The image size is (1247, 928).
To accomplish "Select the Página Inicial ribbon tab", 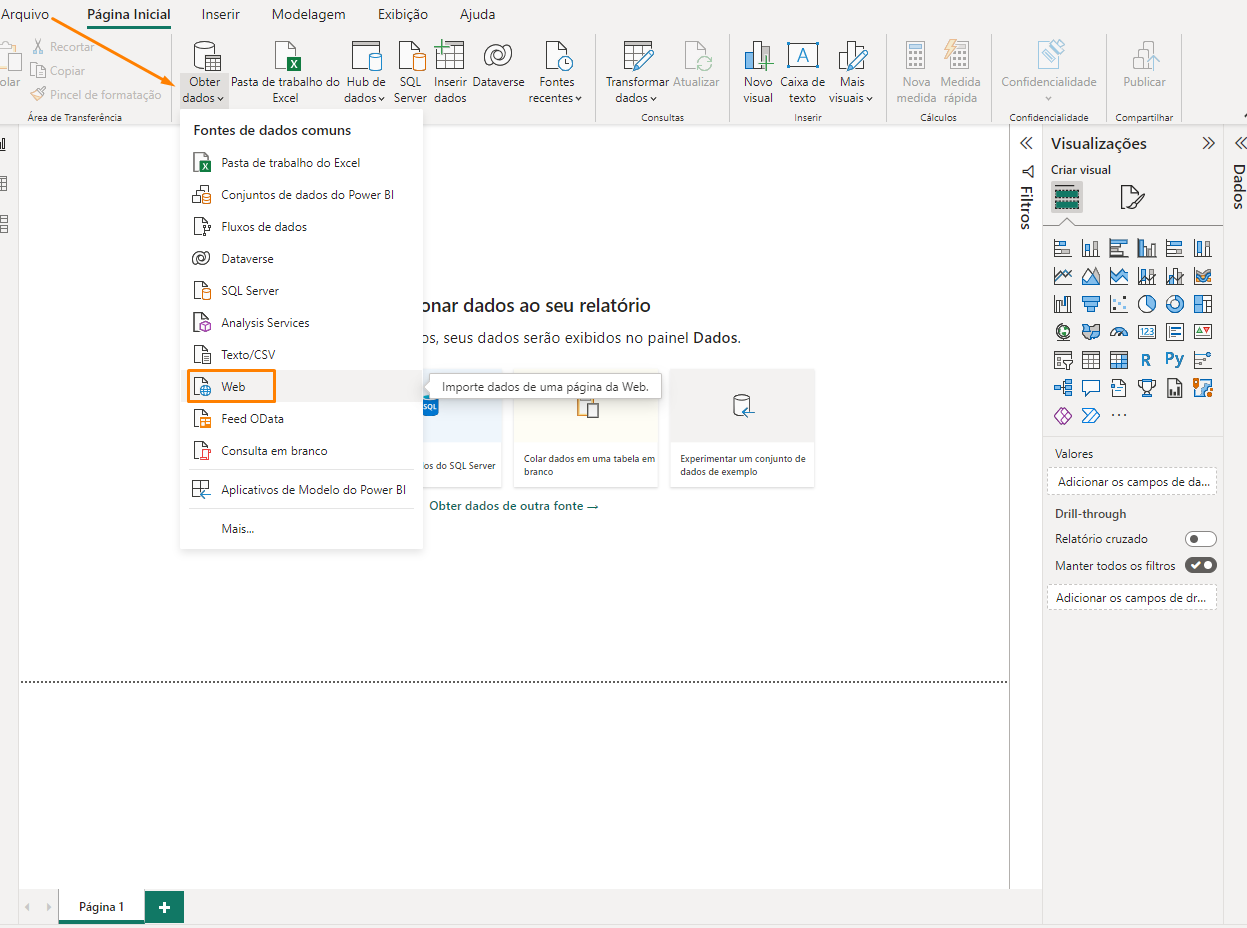I will click(x=129, y=14).
